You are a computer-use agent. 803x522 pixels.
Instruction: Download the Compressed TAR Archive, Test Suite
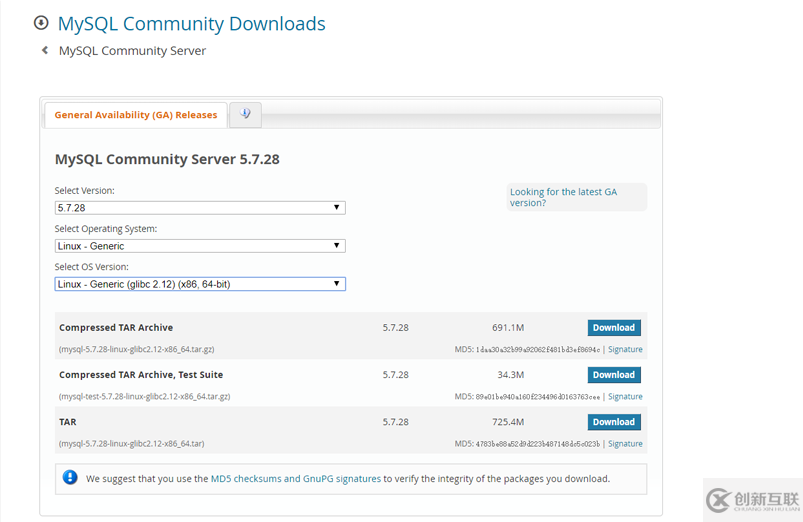[614, 375]
